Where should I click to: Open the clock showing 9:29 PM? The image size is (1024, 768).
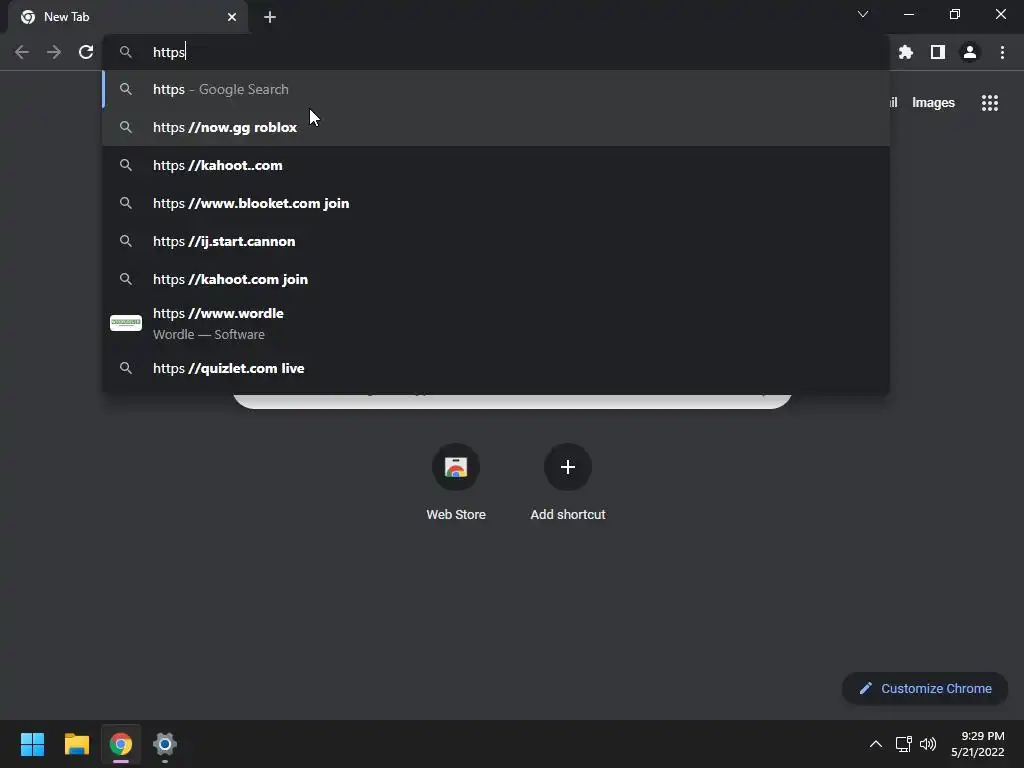[x=978, y=744]
